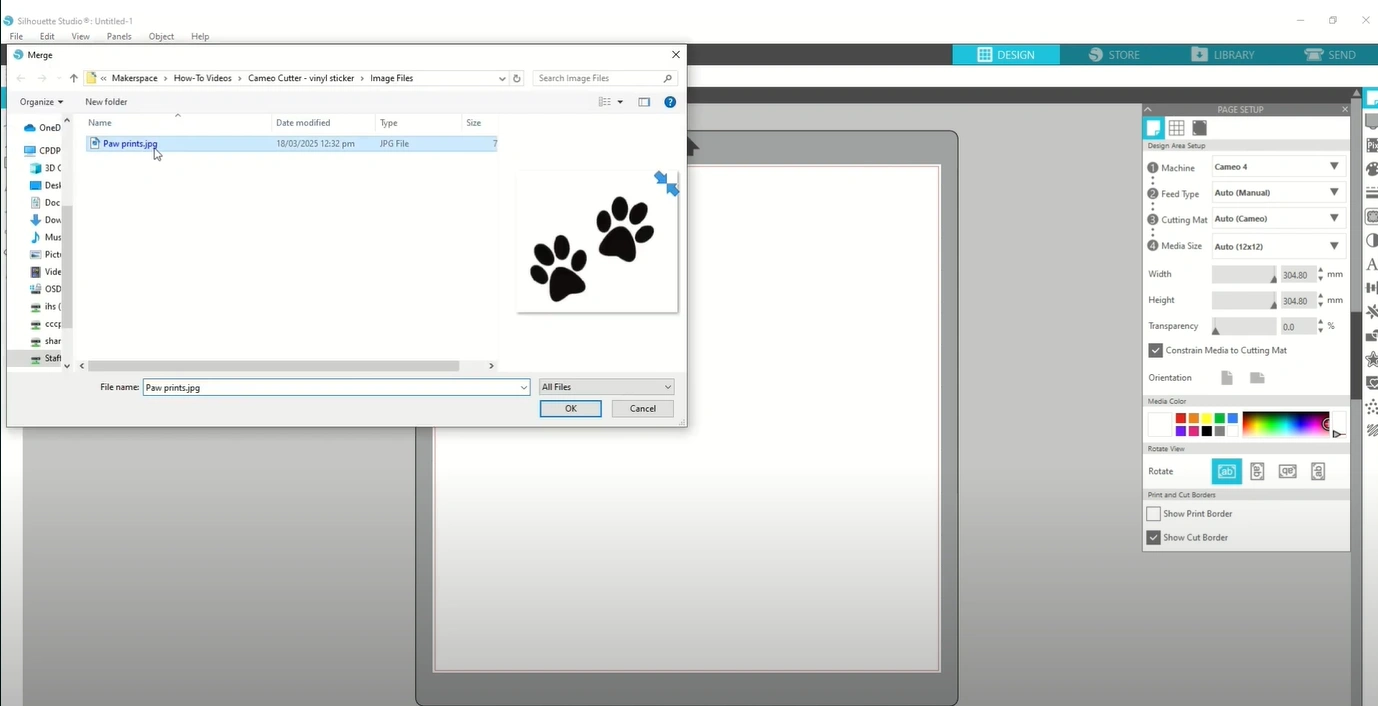
Task: Expand the Machine dropdown showing Cameo 4
Action: click(1277, 167)
